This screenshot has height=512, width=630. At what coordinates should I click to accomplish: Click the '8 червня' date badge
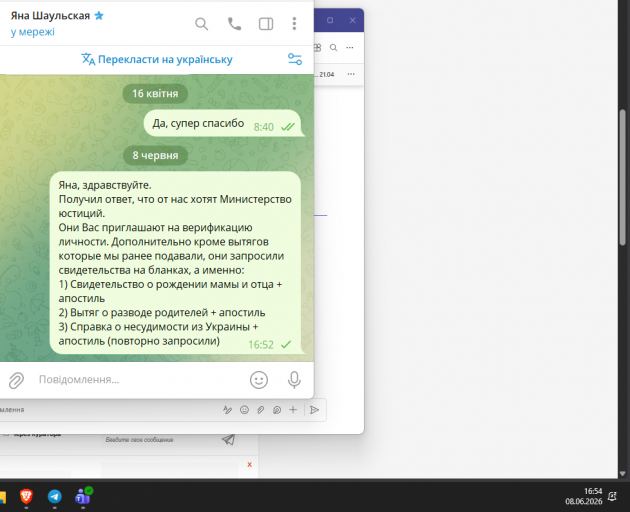(x=155, y=156)
